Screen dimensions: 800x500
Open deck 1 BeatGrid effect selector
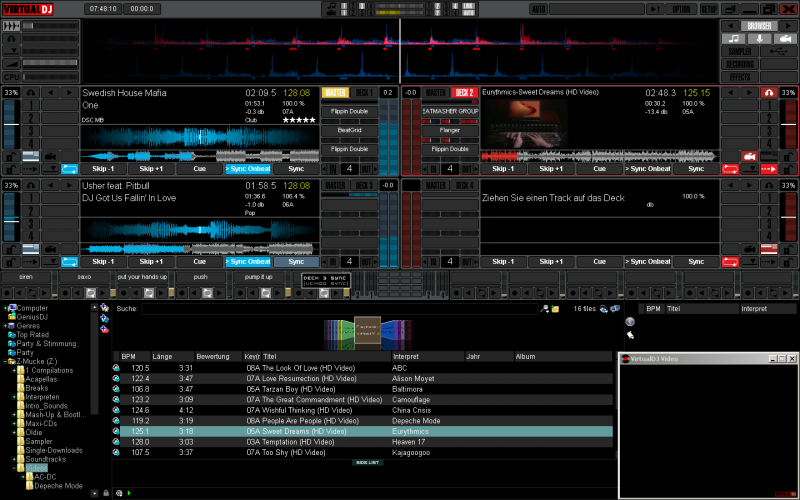point(349,130)
